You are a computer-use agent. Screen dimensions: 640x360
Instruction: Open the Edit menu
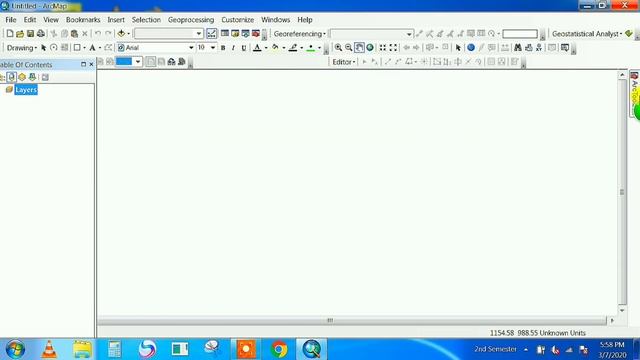(x=30, y=20)
